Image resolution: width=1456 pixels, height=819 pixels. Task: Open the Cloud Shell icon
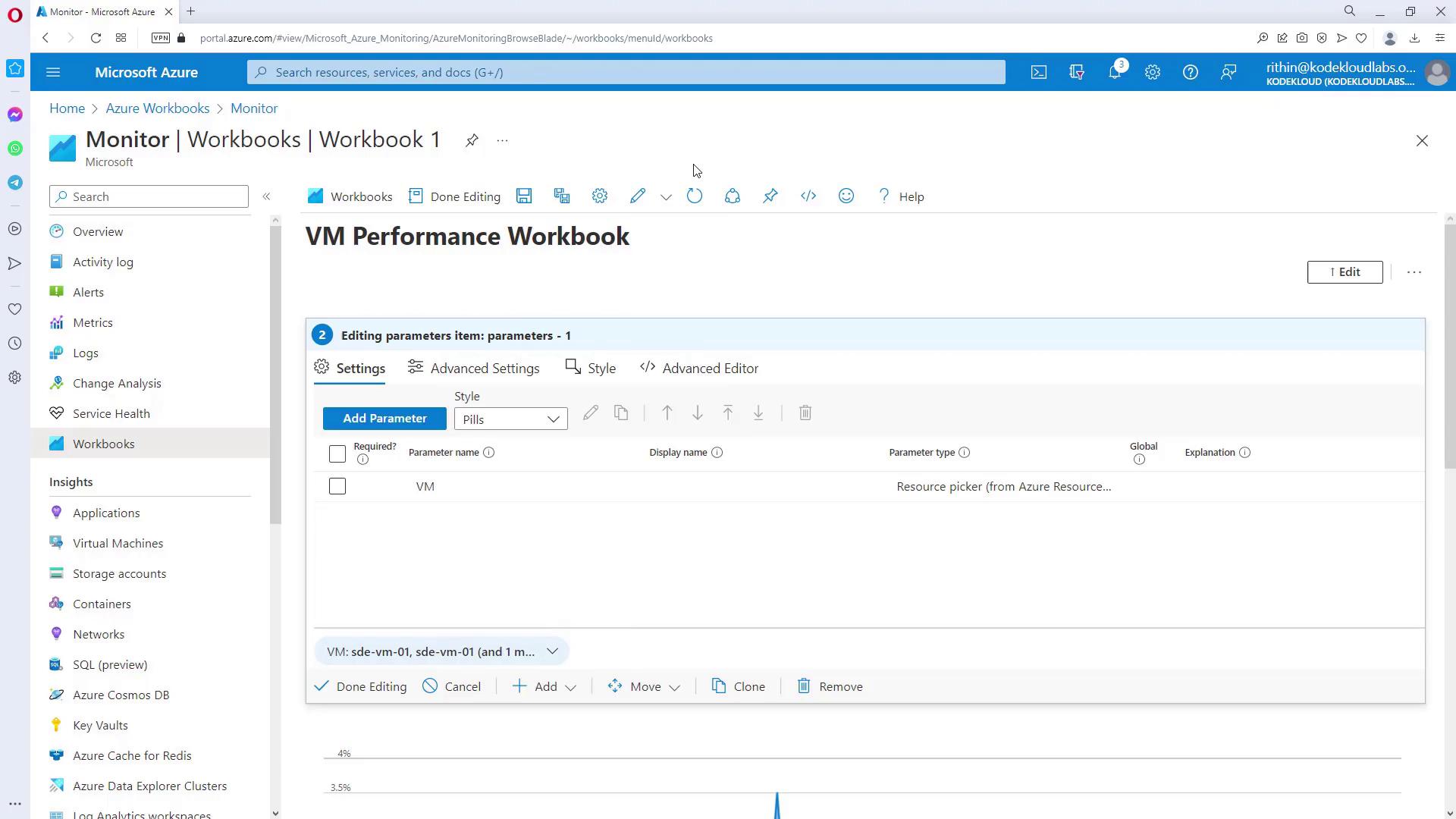(x=1039, y=72)
